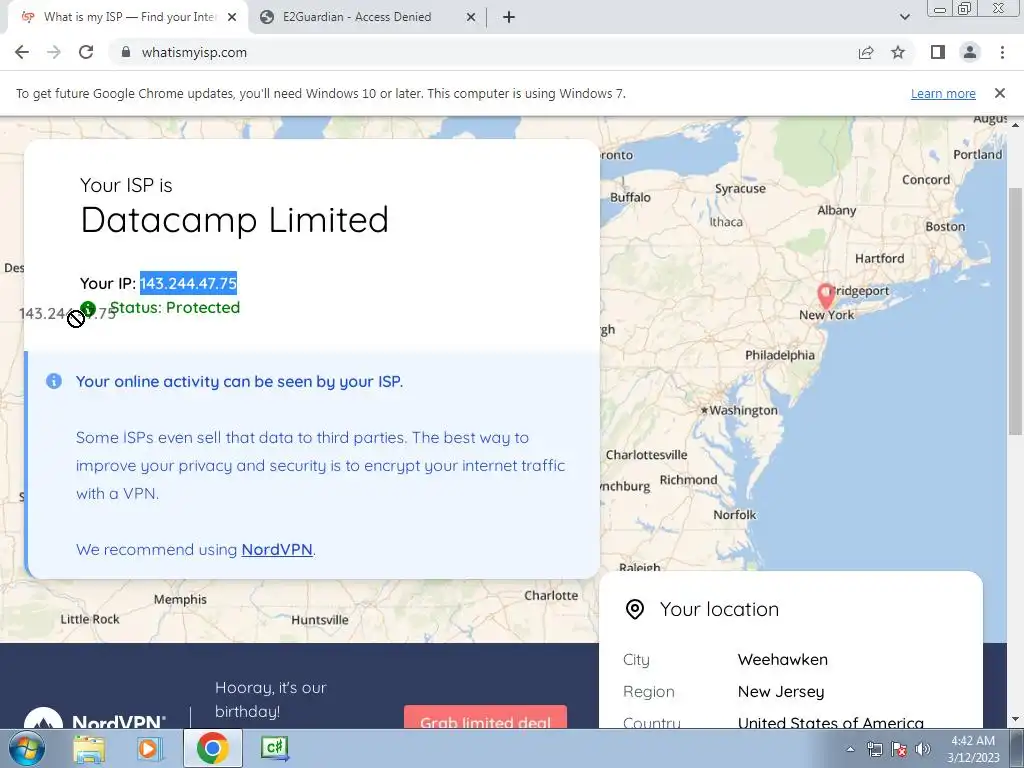This screenshot has height=768, width=1024.
Task: Share this page icon in address bar
Action: click(866, 52)
